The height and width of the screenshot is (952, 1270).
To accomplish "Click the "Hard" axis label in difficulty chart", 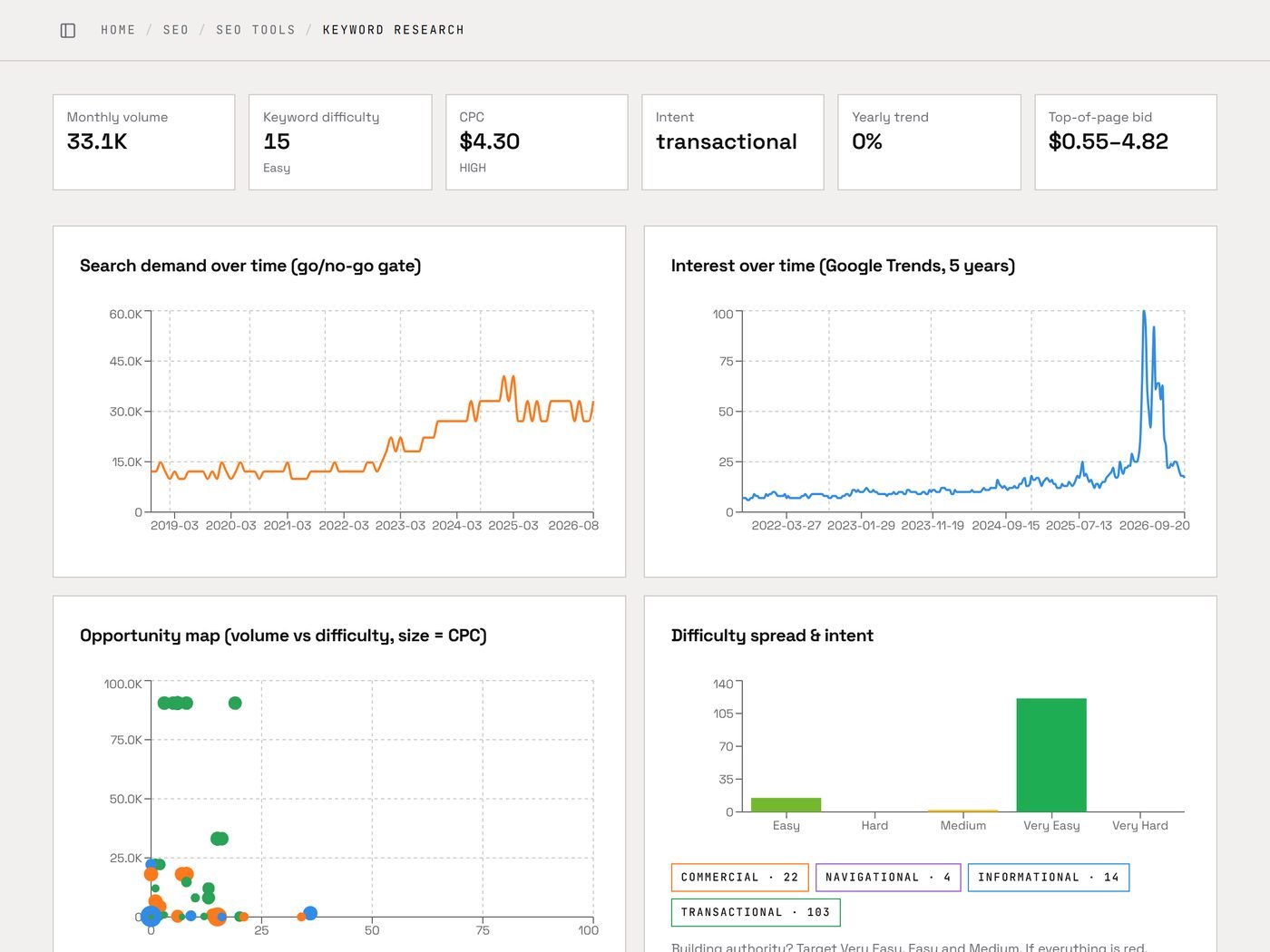I will pyautogui.click(x=874, y=826).
